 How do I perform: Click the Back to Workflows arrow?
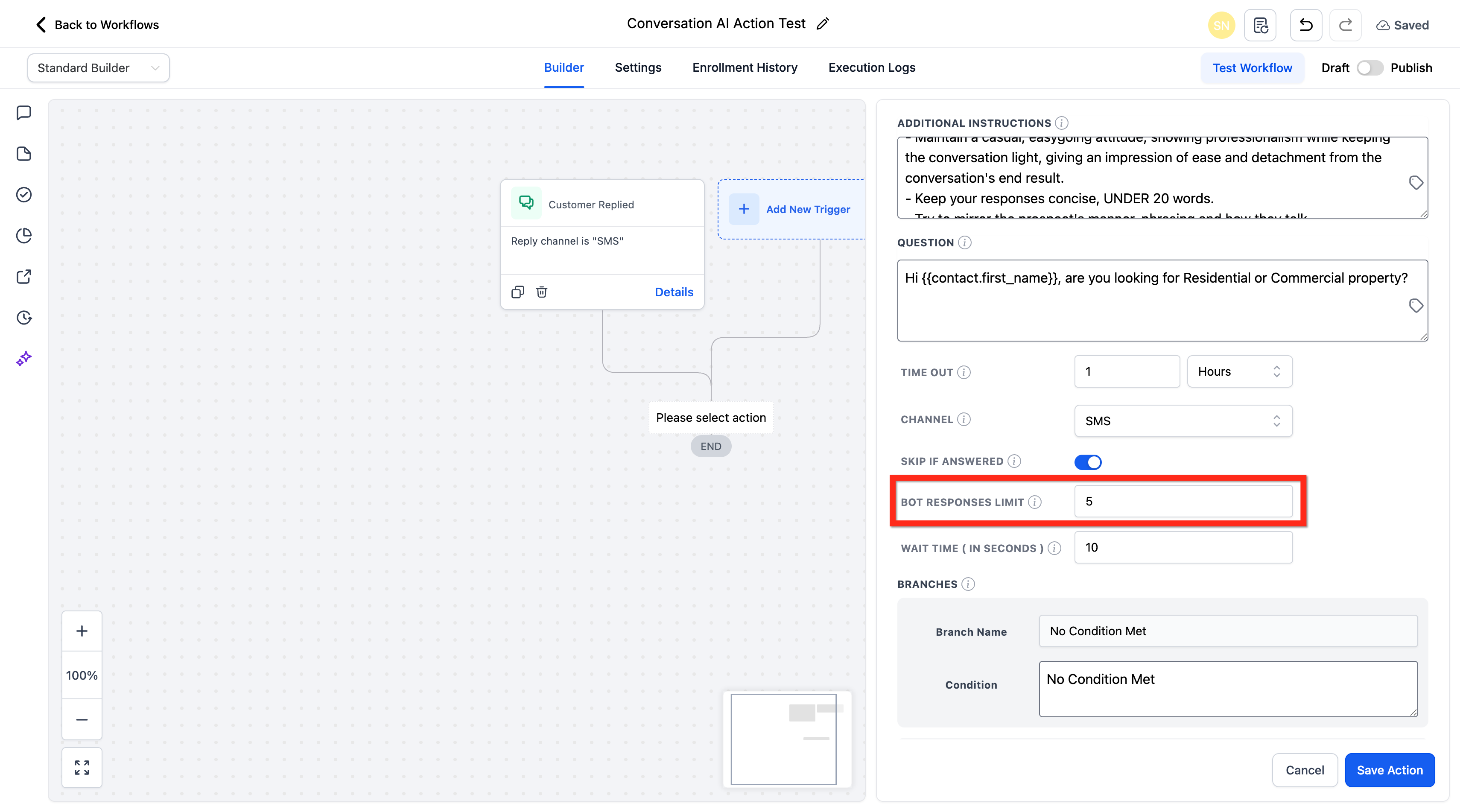point(41,24)
